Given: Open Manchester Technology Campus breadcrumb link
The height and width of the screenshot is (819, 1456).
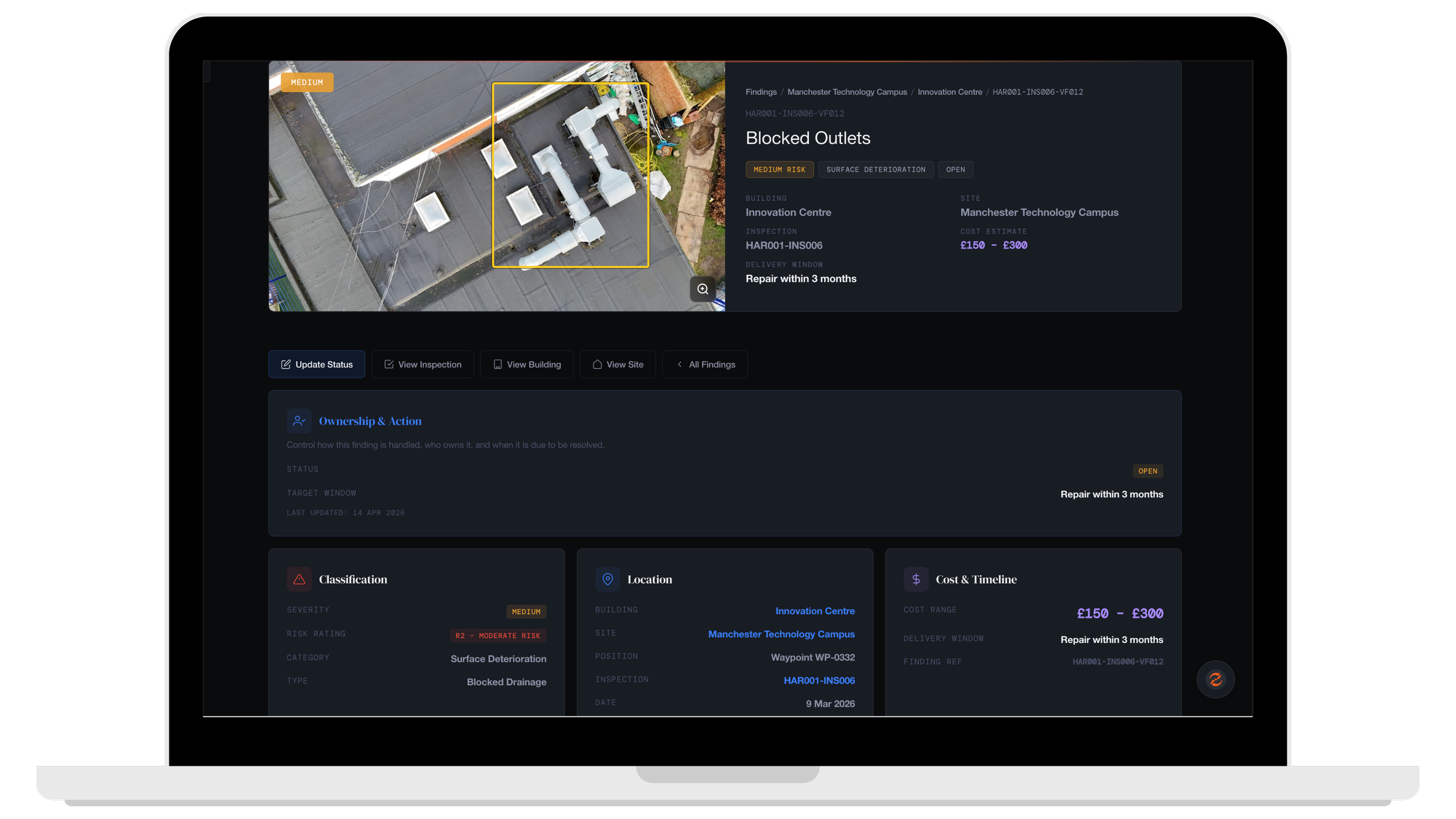Looking at the screenshot, I should (847, 92).
